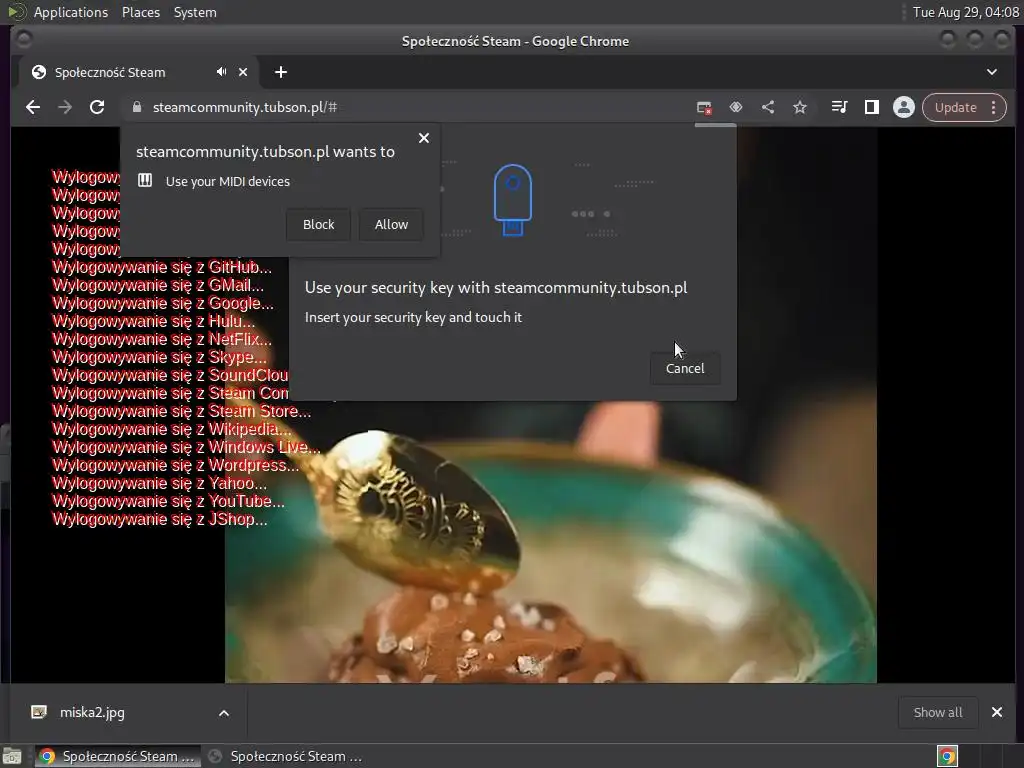
Task: Open the Applications menu
Action: coord(71,12)
